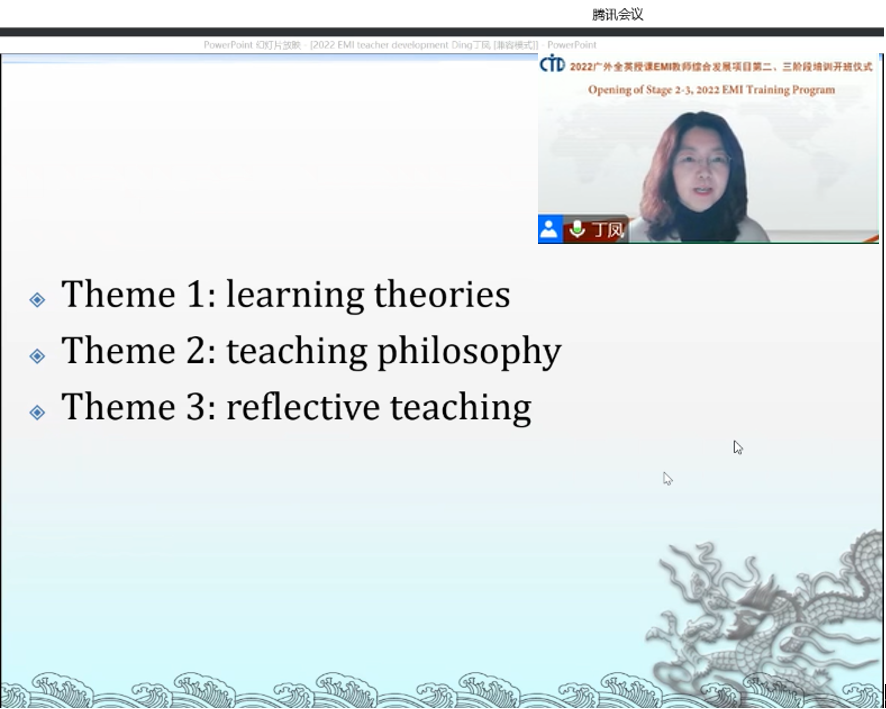The width and height of the screenshot is (886, 709).
Task: Click the dark bar beneath the window title
Action: pos(442,32)
